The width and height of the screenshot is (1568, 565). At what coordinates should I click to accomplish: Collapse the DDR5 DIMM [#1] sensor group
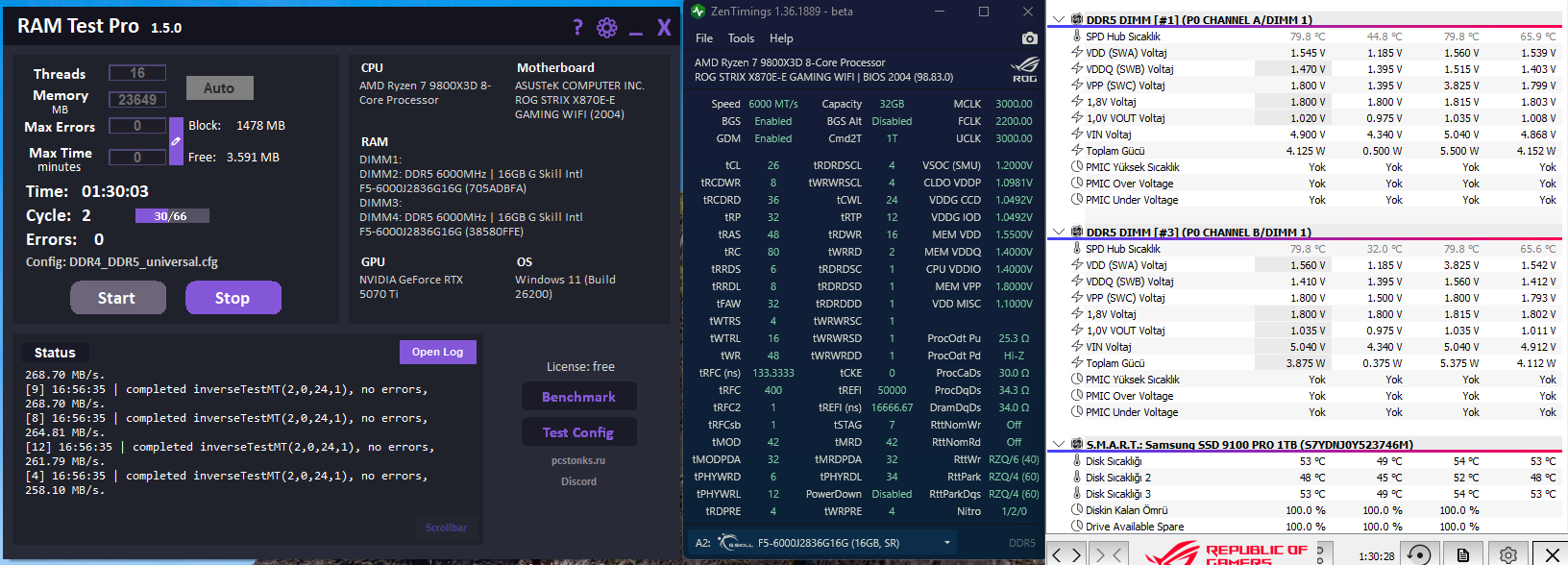point(1059,19)
